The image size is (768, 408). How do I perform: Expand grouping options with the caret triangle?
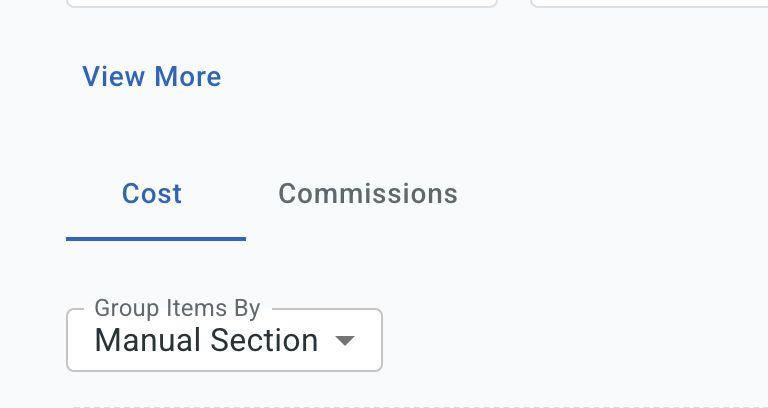[x=344, y=340]
